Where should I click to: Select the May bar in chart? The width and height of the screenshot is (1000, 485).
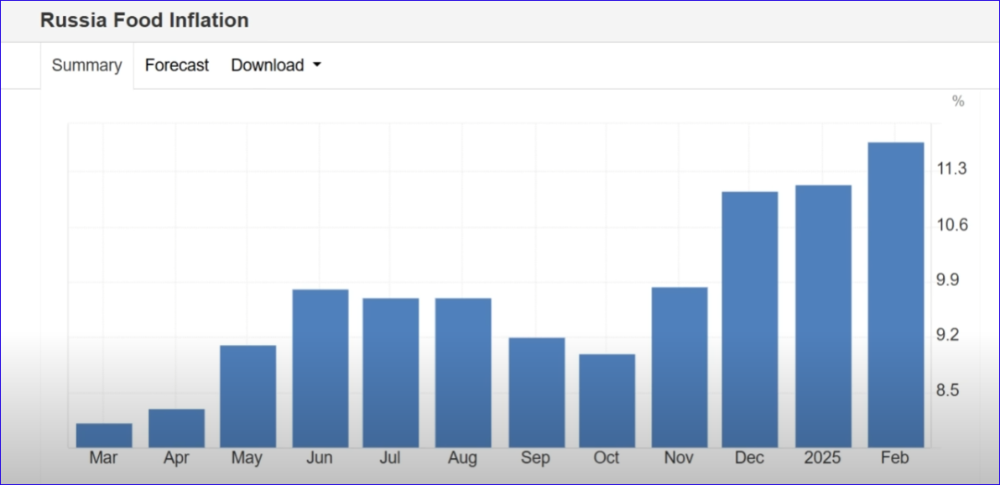(248, 396)
